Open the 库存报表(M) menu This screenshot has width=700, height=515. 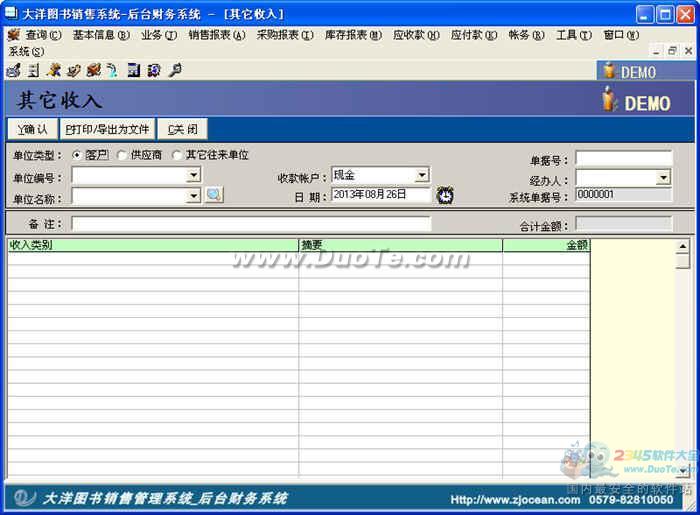tap(353, 35)
